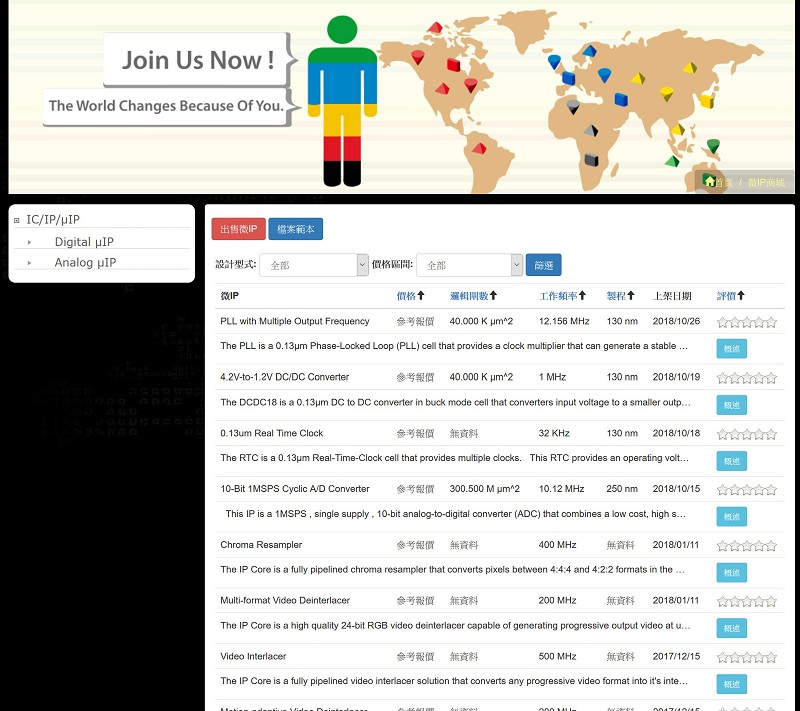Open 概述 overview for Chroma Resampler
Viewport: 800px width, 711px height.
pyautogui.click(x=731, y=572)
